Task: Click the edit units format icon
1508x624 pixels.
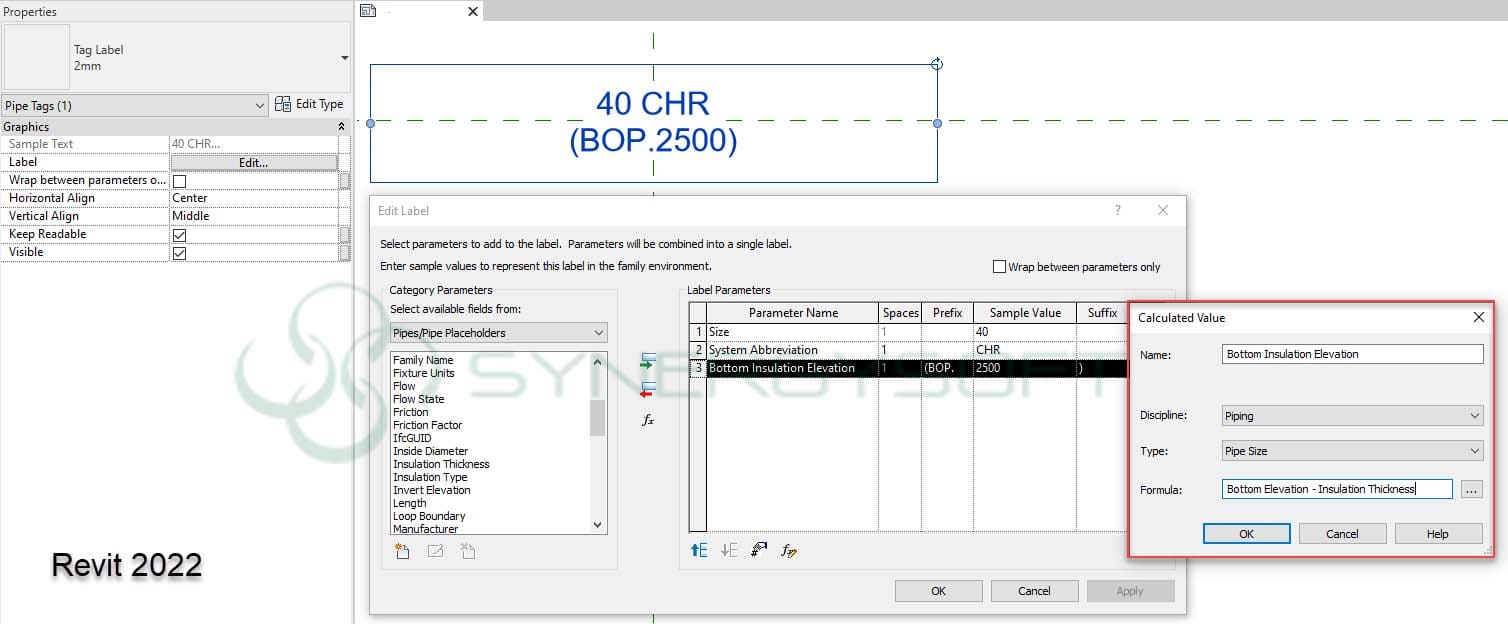Action: point(759,550)
